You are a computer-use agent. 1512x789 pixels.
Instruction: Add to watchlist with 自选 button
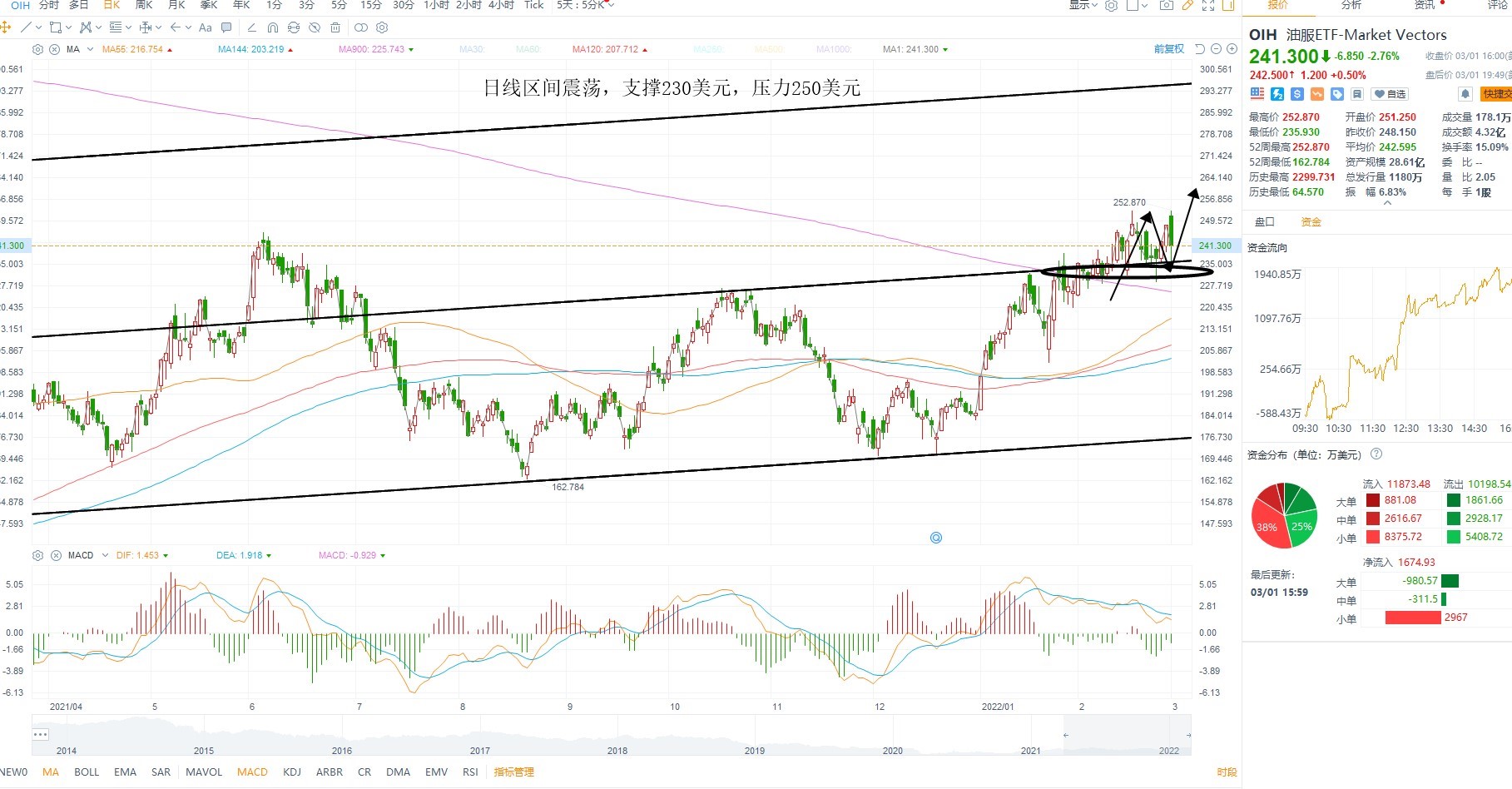coord(1390,94)
